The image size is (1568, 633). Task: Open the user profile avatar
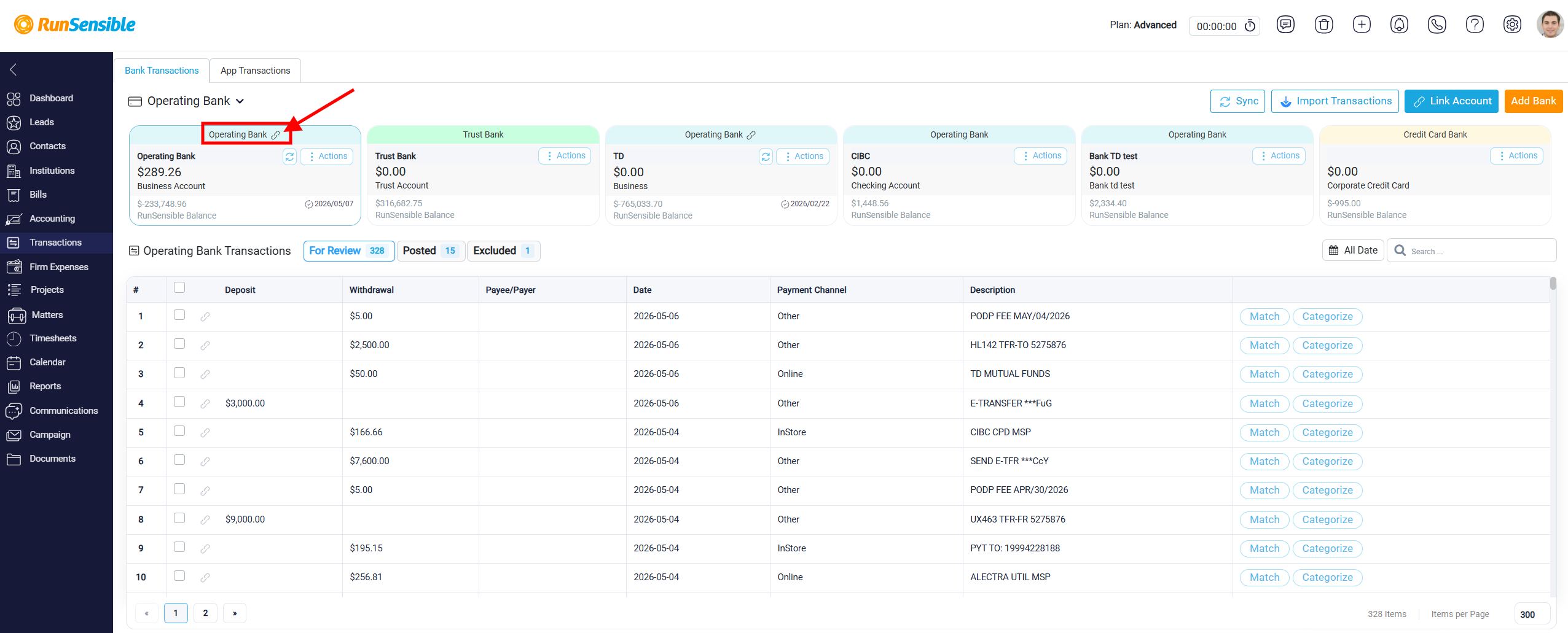tap(1550, 25)
